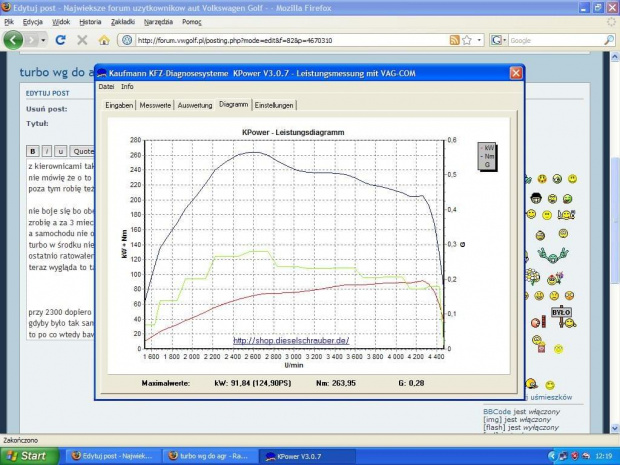Click the uśmieszków smileys link
The width and height of the screenshot is (620, 465).
551,397
